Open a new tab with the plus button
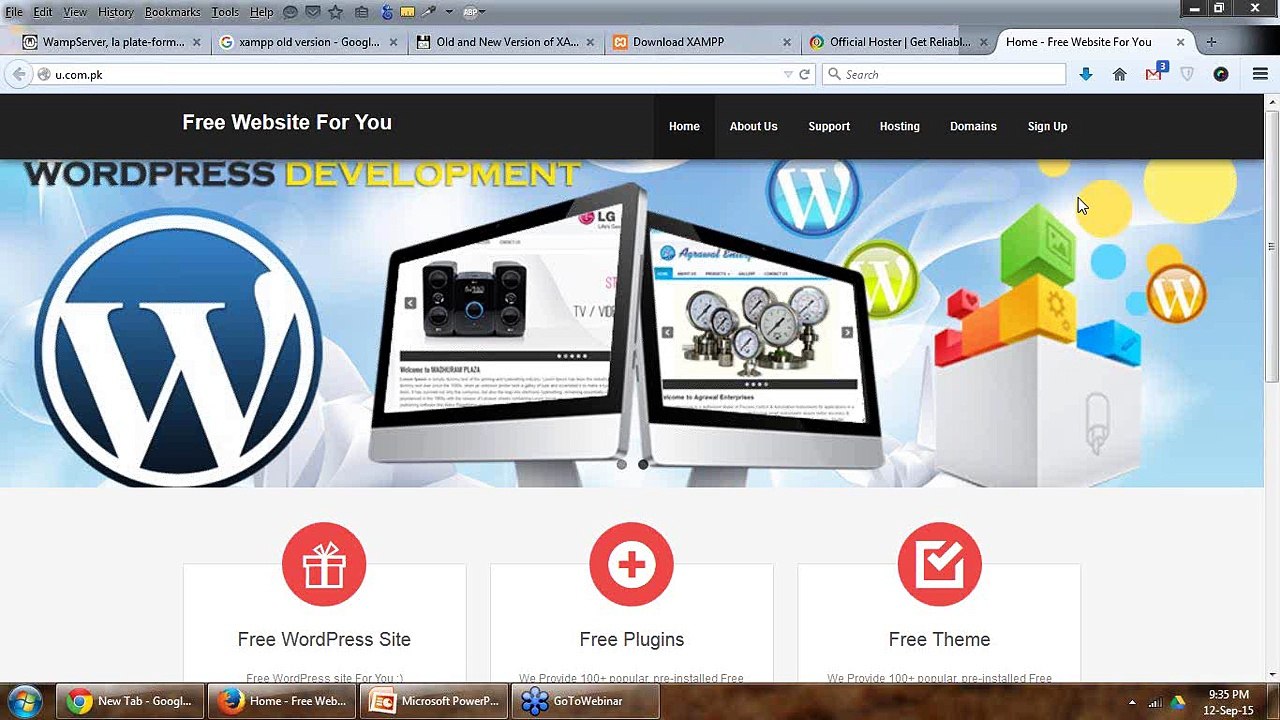 [1211, 42]
